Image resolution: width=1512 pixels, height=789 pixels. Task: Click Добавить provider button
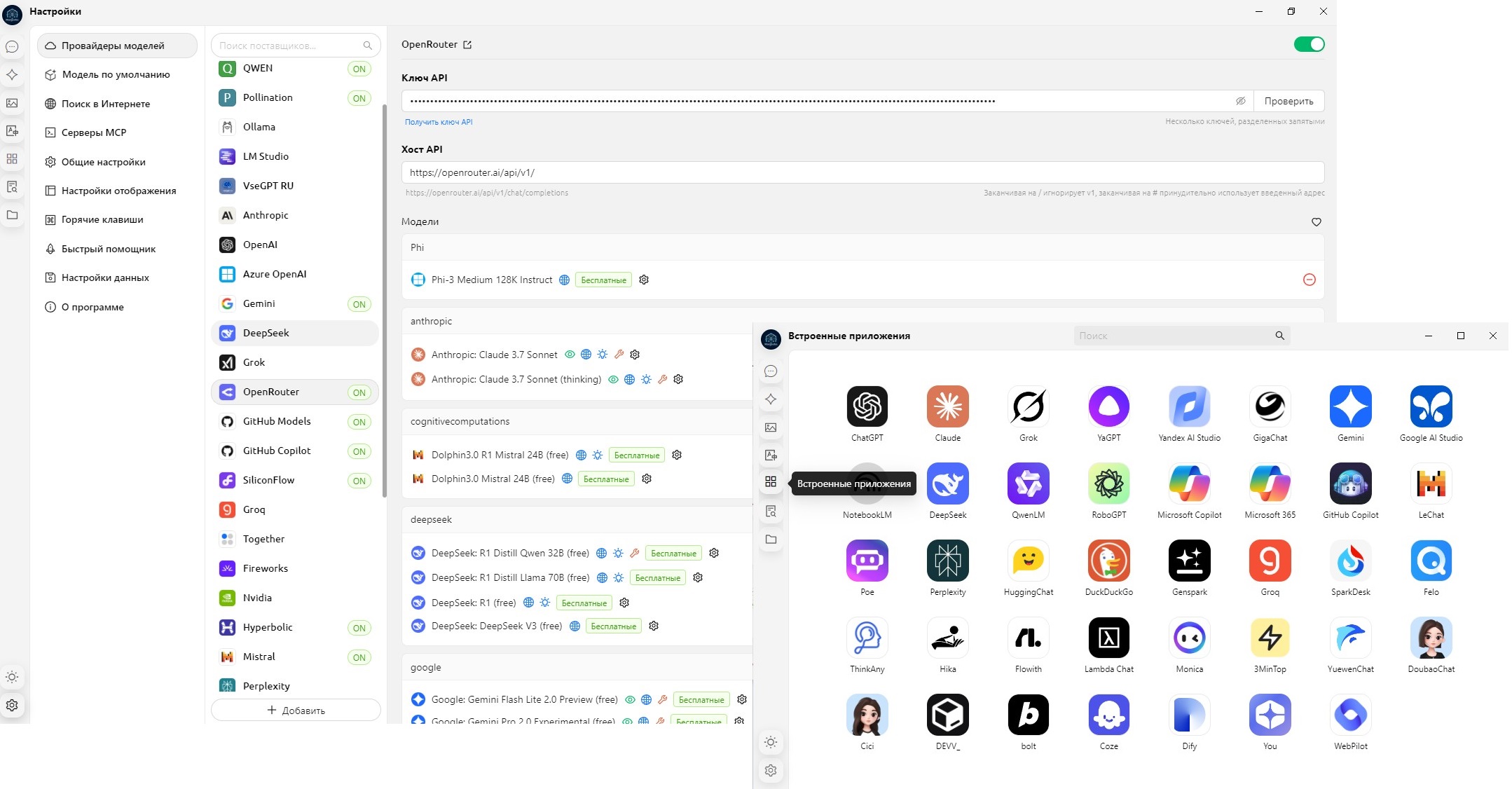296,710
